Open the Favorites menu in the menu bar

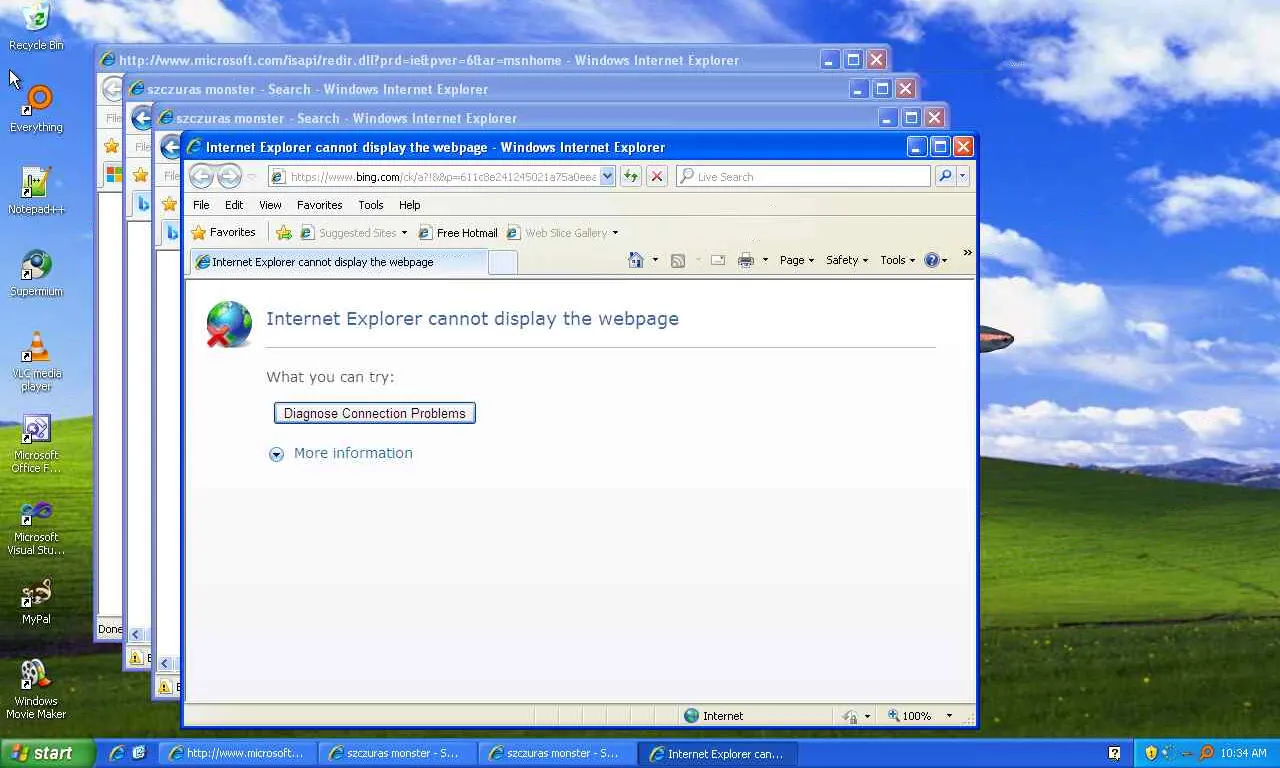[320, 205]
